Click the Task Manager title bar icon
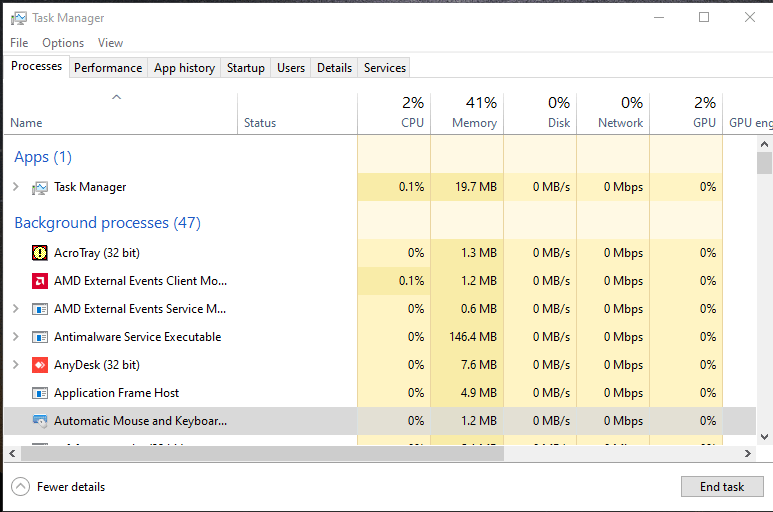773x512 pixels. click(x=19, y=18)
